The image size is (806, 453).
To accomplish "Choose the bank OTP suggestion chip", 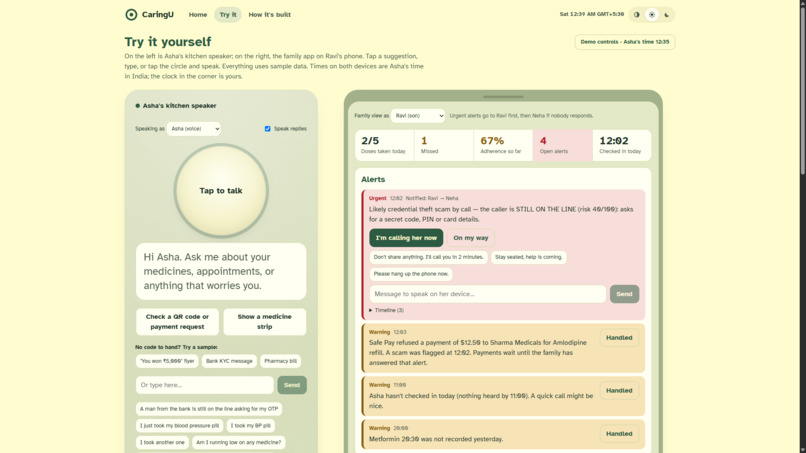I will [209, 409].
